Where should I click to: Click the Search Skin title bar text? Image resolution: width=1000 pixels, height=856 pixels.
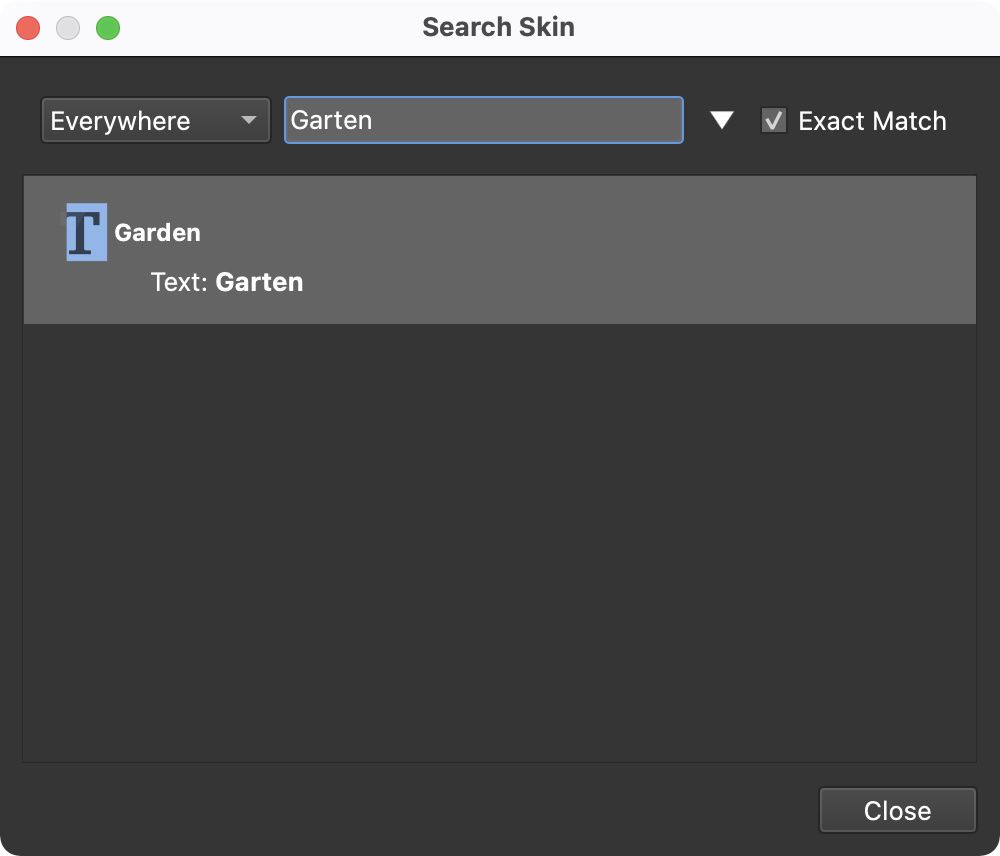(499, 27)
